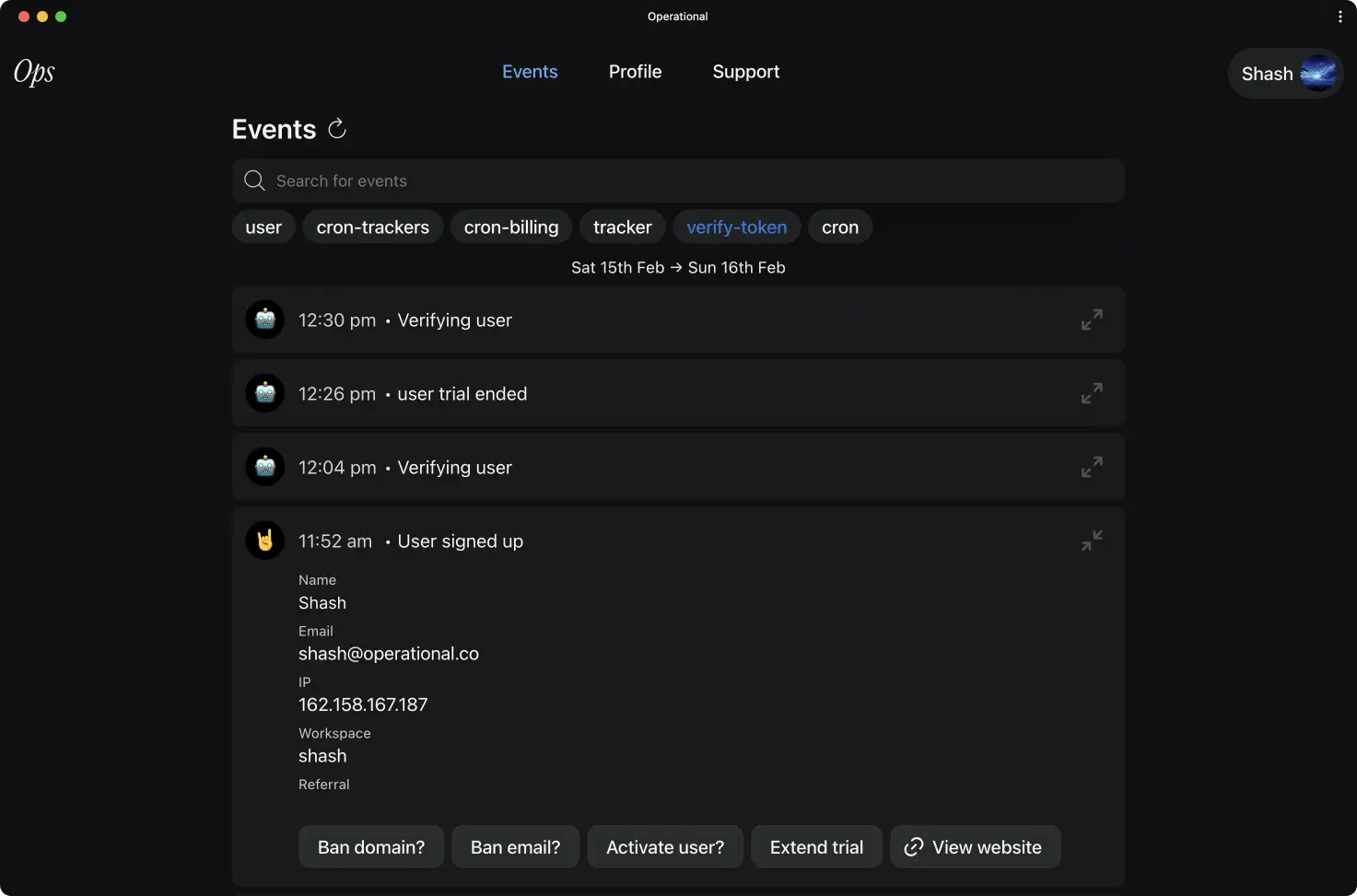This screenshot has height=896, width=1357.
Task: Toggle the user filter chip
Action: click(x=263, y=227)
